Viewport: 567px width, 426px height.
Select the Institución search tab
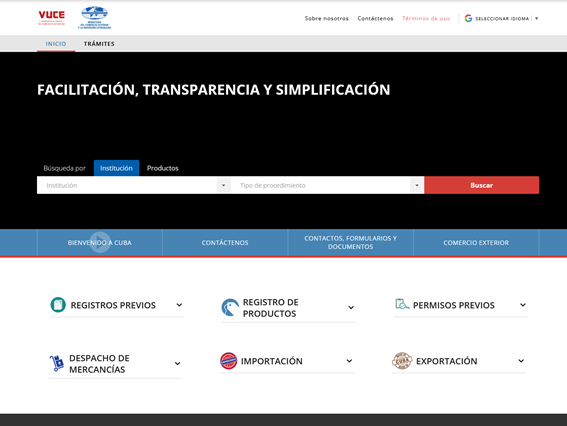click(x=116, y=168)
